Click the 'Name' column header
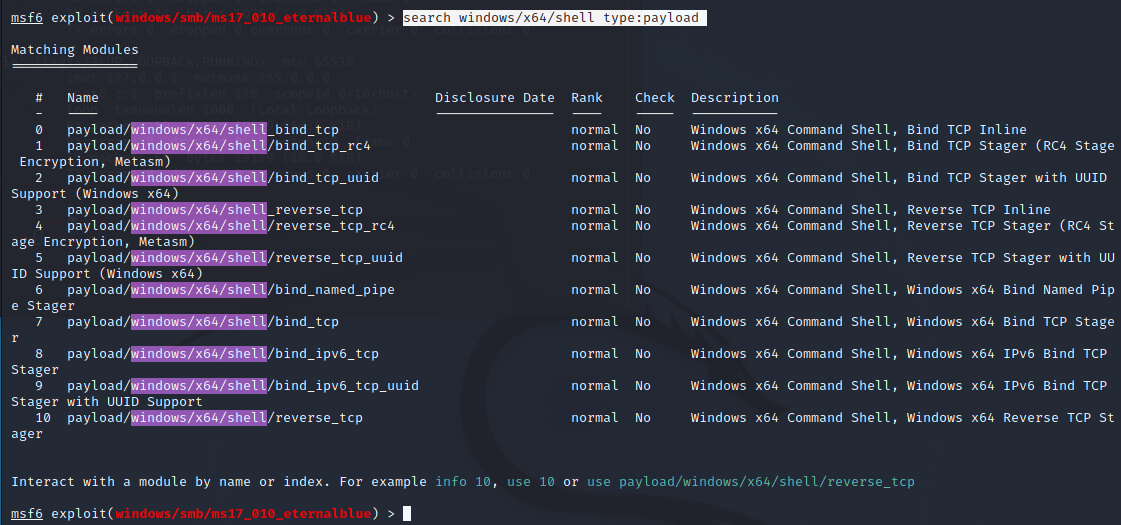The height and width of the screenshot is (525, 1121). point(83,98)
